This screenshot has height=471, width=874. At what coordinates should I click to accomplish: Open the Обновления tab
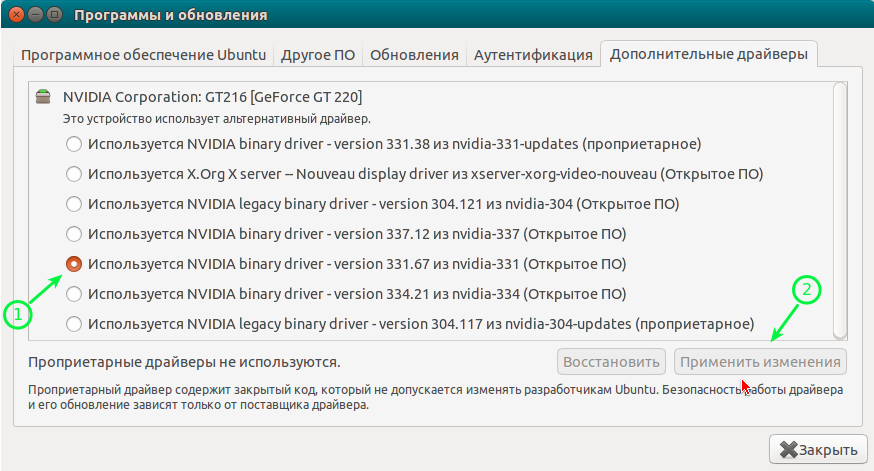pos(414,55)
